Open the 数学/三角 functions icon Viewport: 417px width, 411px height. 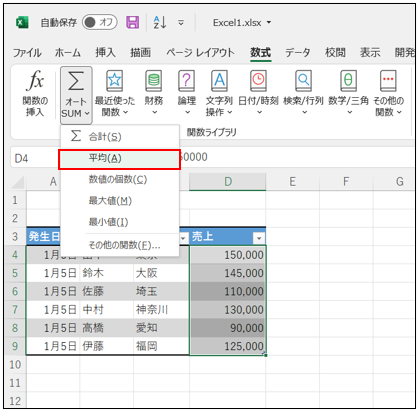tap(348, 81)
